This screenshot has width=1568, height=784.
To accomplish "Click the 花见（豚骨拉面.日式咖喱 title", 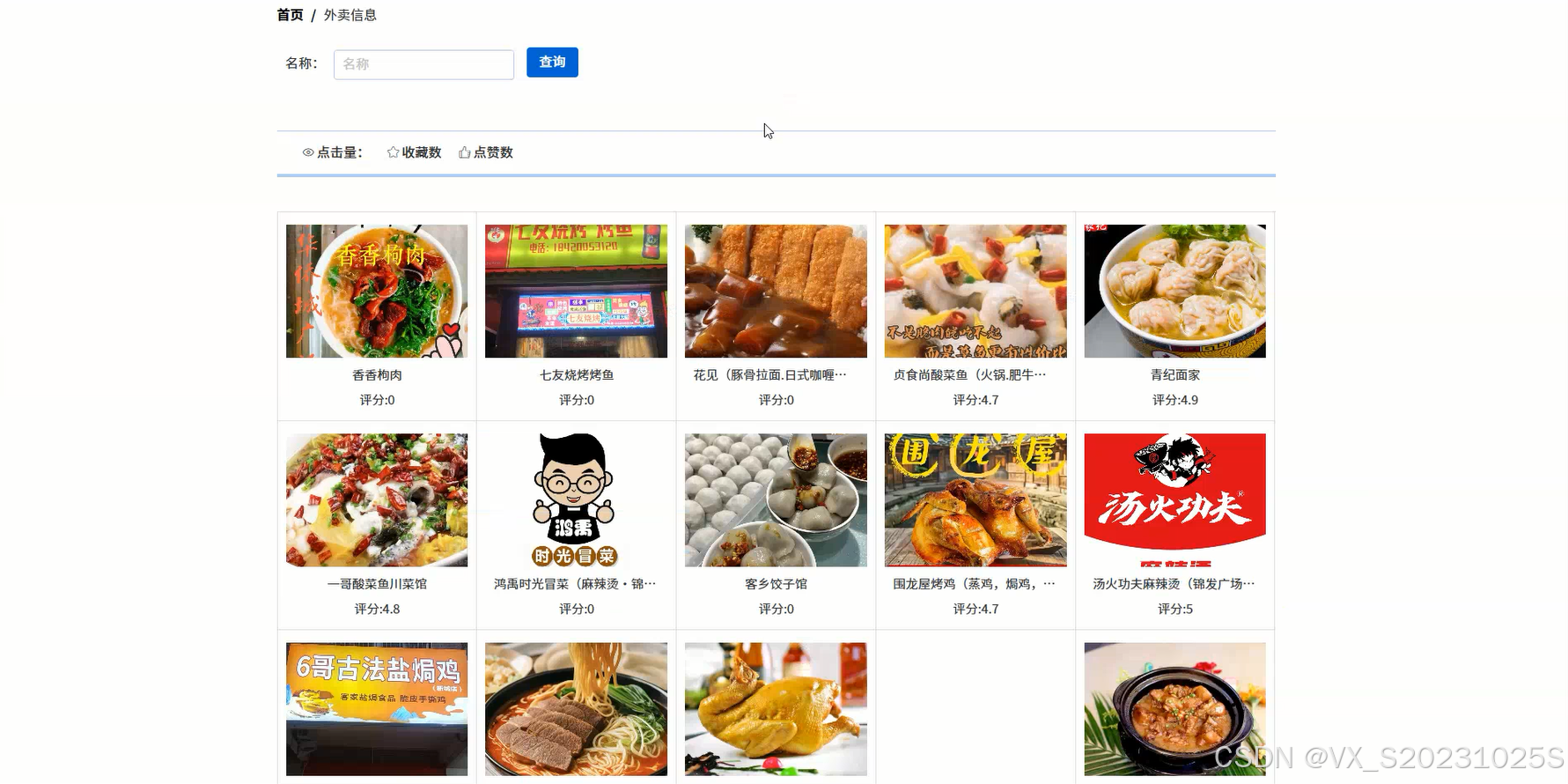I will click(770, 375).
